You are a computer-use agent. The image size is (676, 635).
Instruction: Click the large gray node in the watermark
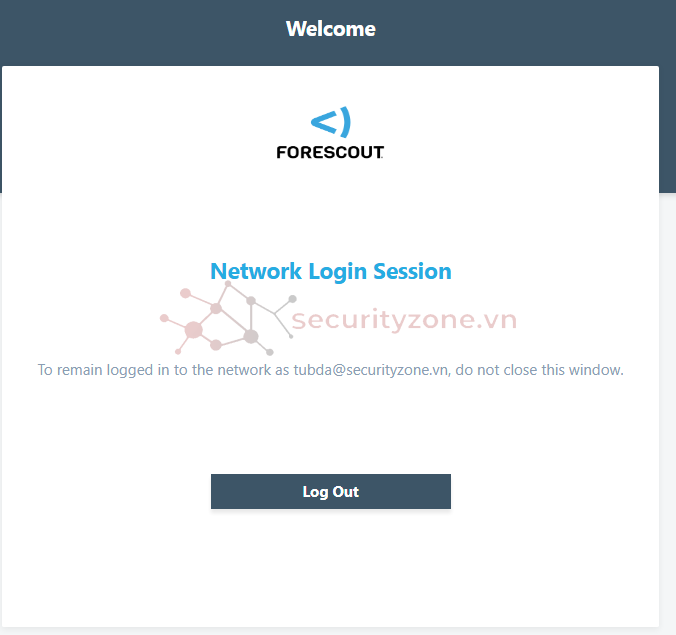point(251,336)
